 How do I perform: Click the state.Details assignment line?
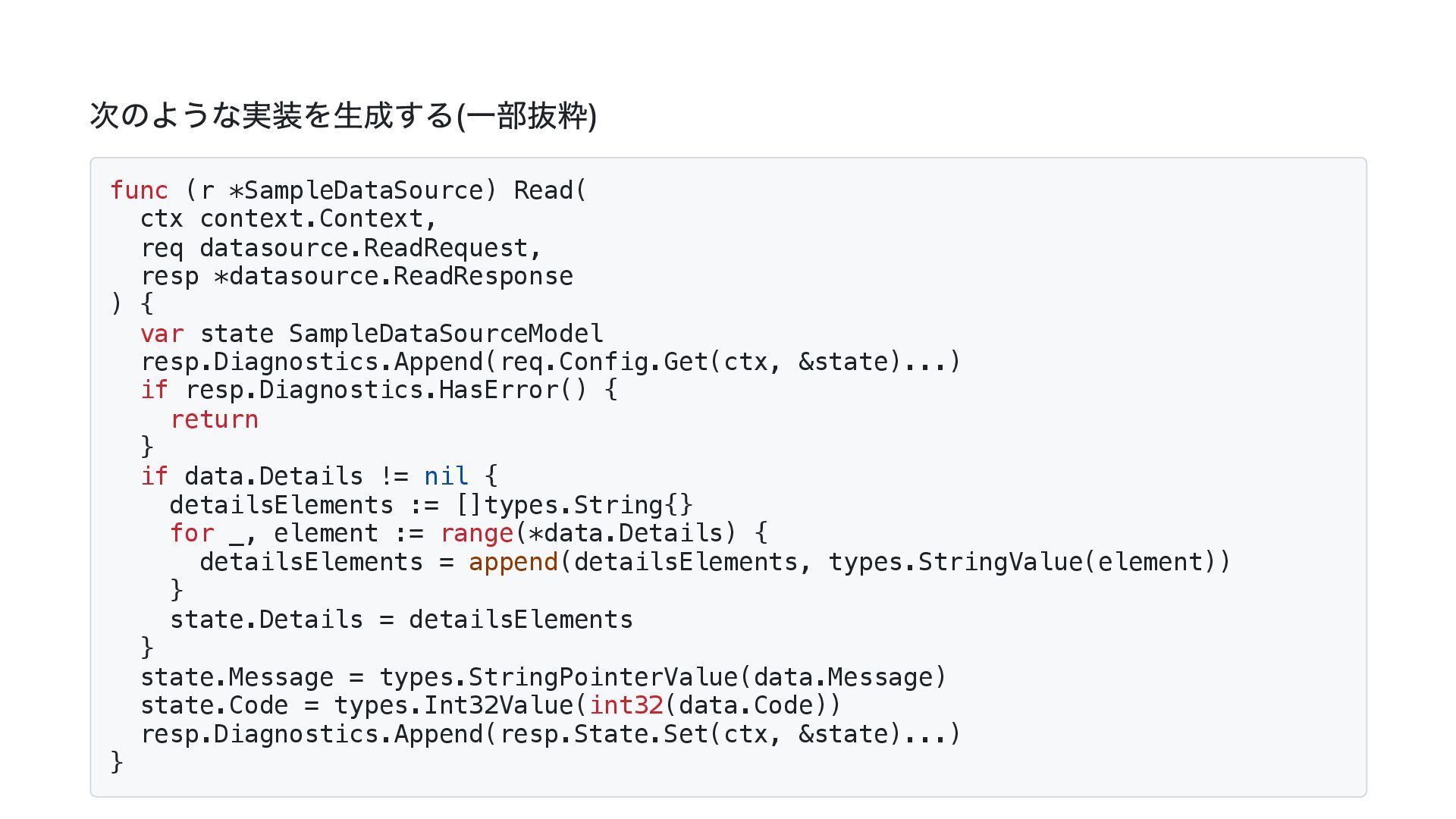(400, 620)
